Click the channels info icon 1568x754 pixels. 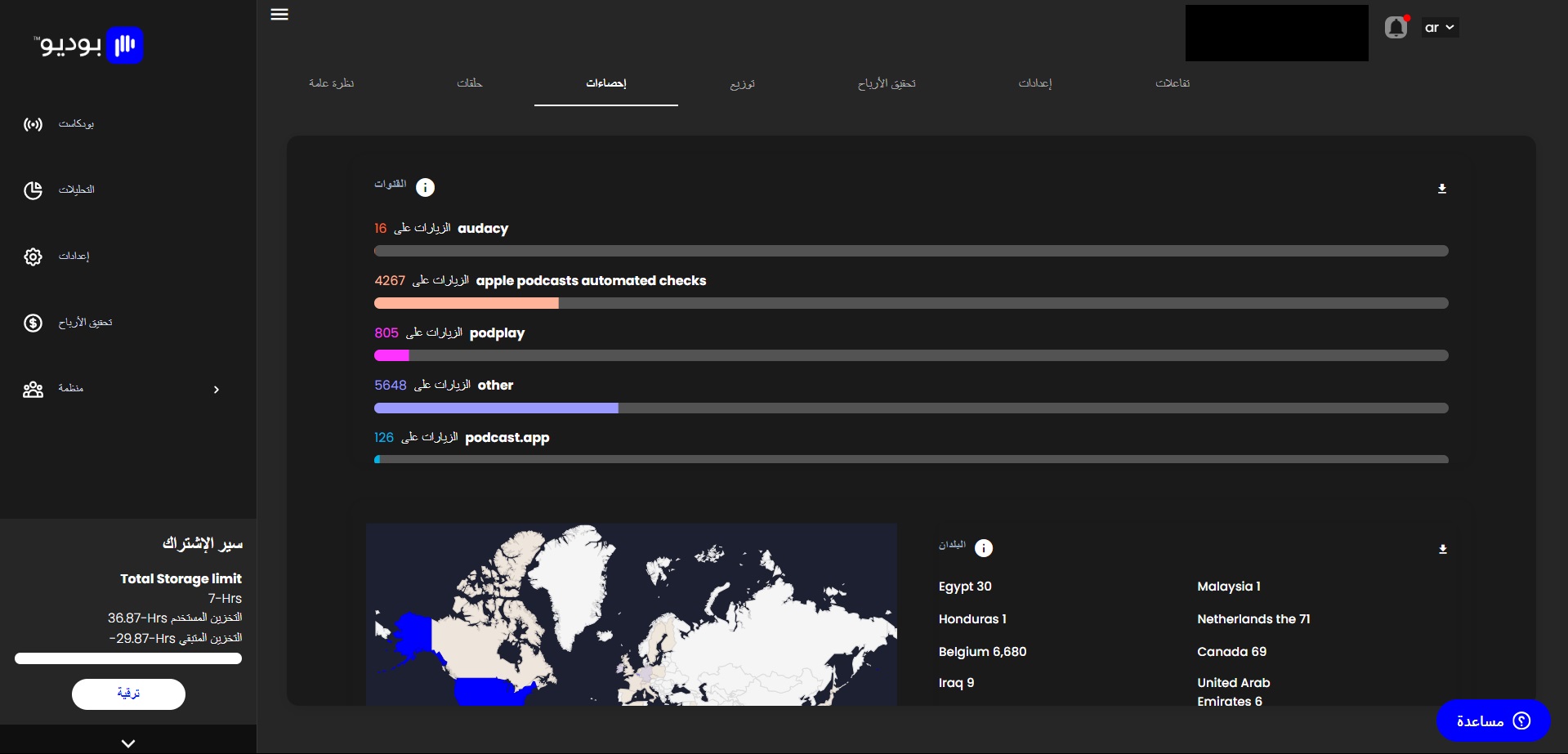(x=425, y=188)
